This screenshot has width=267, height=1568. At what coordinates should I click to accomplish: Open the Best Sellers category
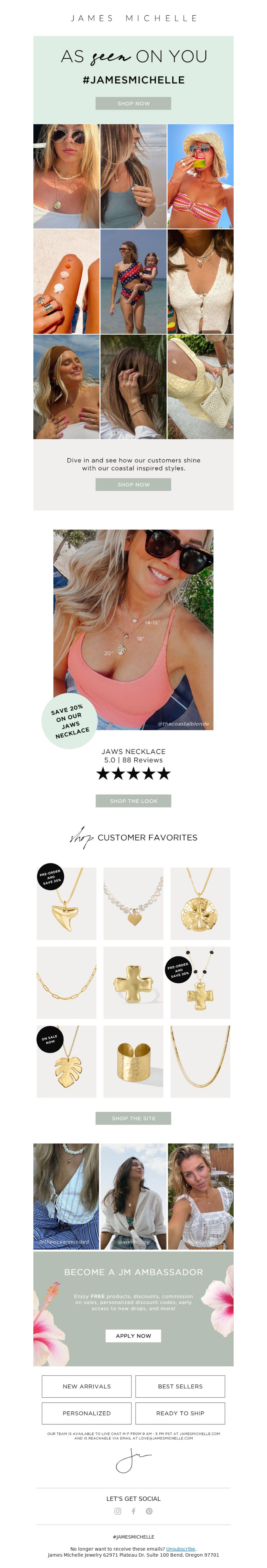click(180, 1387)
